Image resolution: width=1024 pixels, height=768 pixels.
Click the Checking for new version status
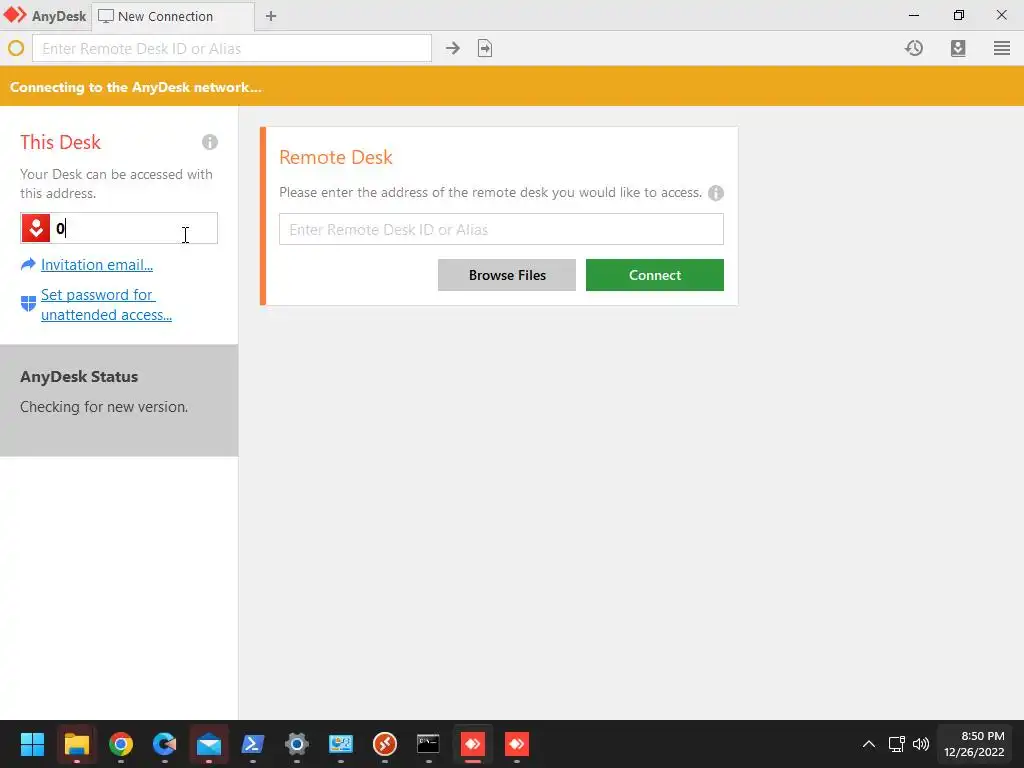coord(104,407)
